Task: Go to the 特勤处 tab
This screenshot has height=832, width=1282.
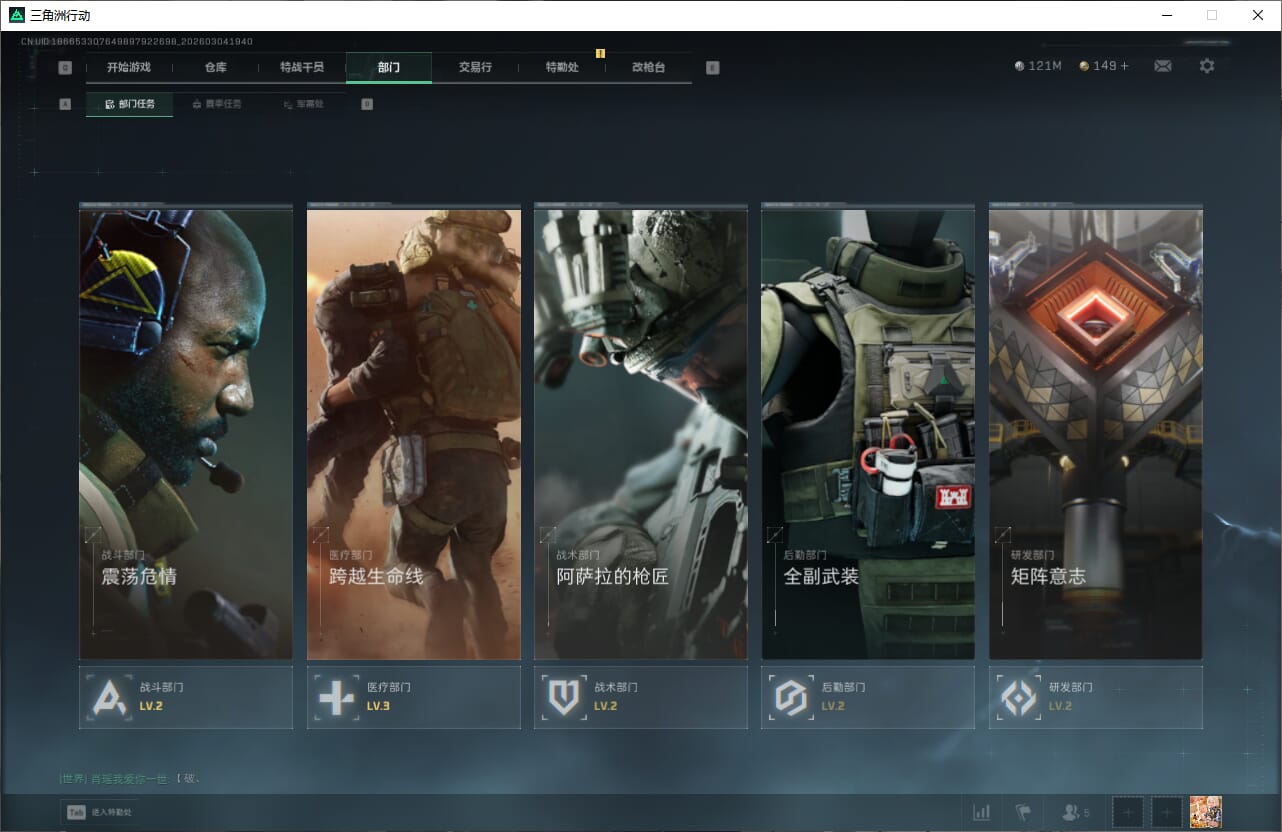Action: click(562, 67)
